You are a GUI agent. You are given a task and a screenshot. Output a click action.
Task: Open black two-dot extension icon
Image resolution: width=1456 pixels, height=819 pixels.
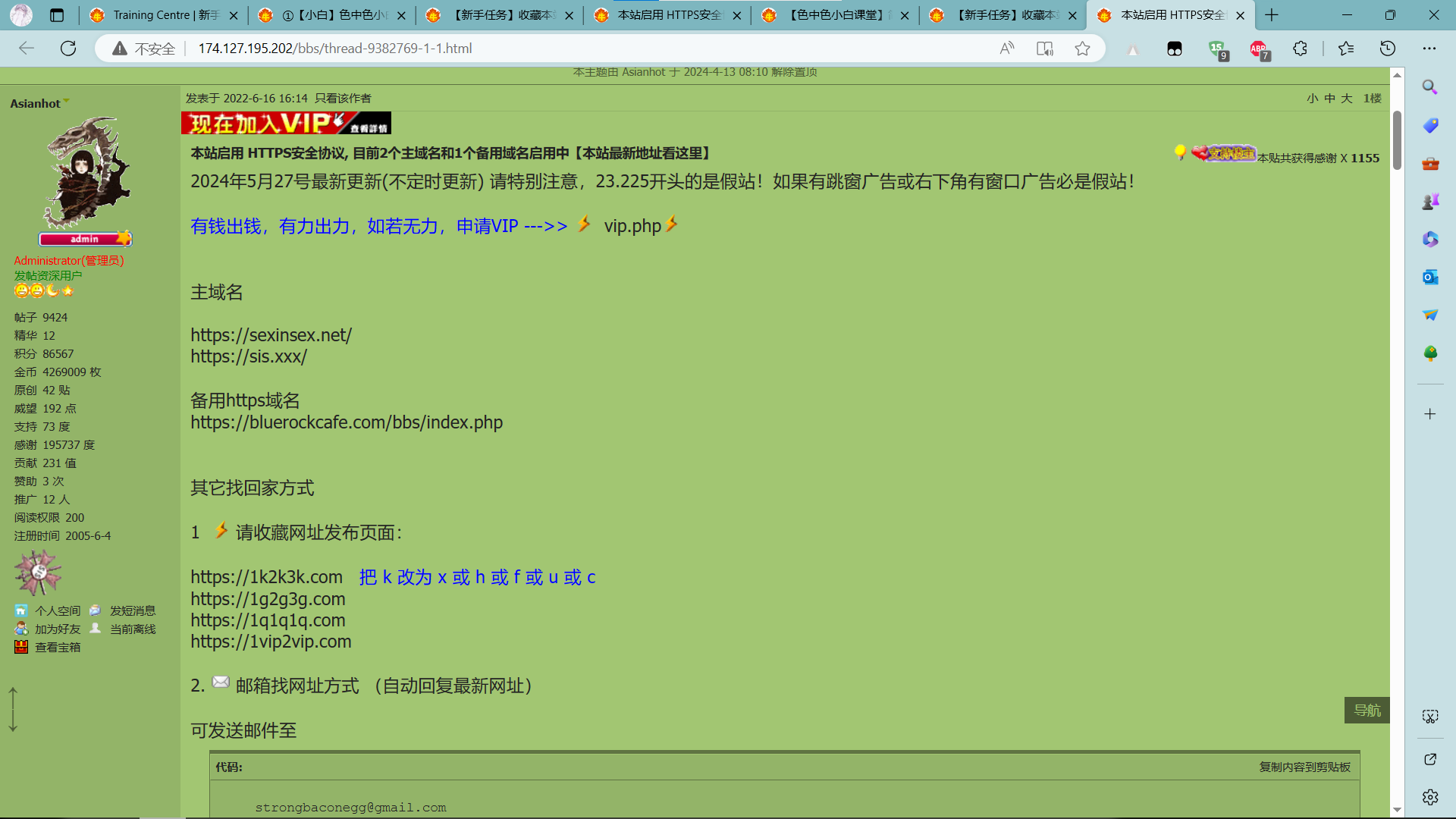point(1175,49)
